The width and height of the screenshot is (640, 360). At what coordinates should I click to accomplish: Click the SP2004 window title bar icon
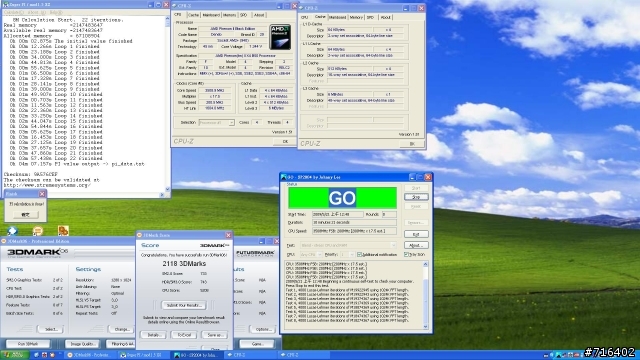(284, 177)
